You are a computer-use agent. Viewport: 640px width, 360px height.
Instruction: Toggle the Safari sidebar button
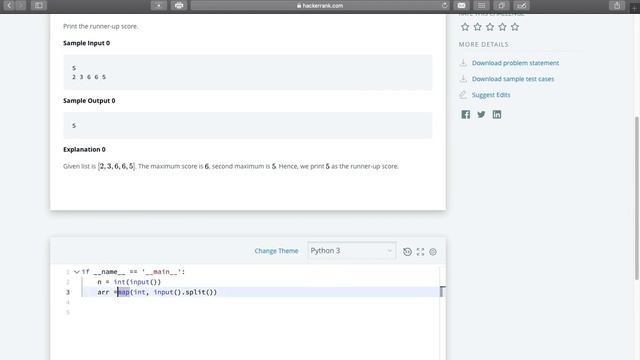coord(39,5)
